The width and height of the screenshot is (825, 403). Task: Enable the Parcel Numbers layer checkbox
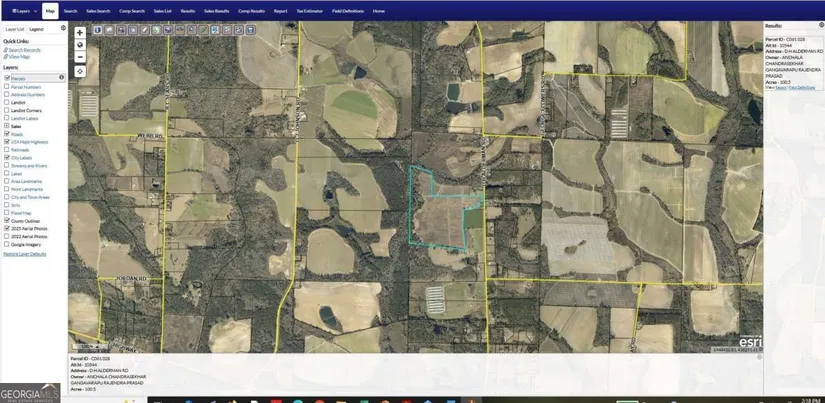coord(8,86)
